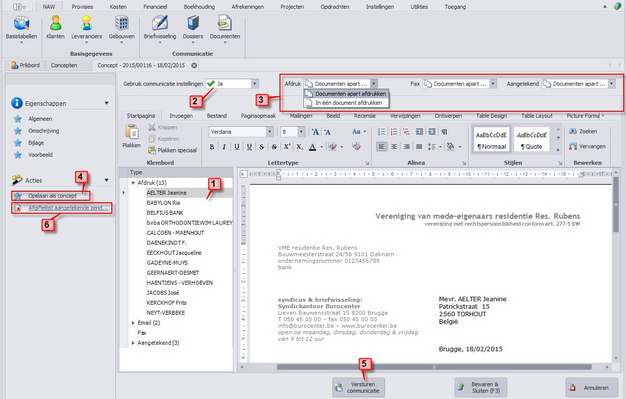This screenshot has height=399, width=626.
Task: Switch to the Paginaopmaak ribbon tab
Action: [258, 116]
